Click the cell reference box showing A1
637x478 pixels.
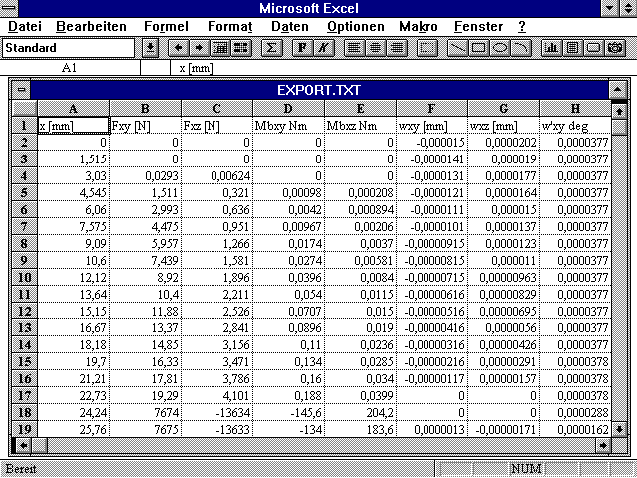pos(69,68)
